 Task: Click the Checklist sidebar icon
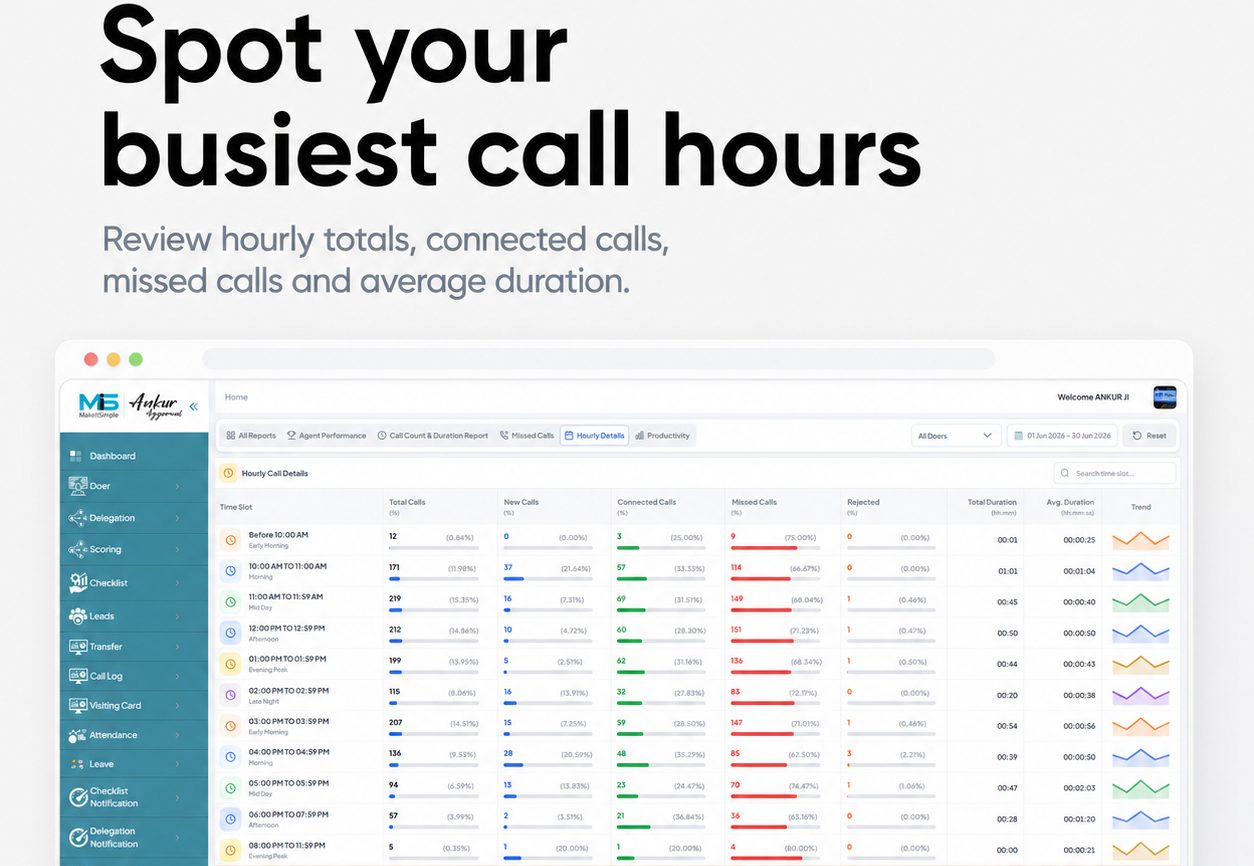77,582
